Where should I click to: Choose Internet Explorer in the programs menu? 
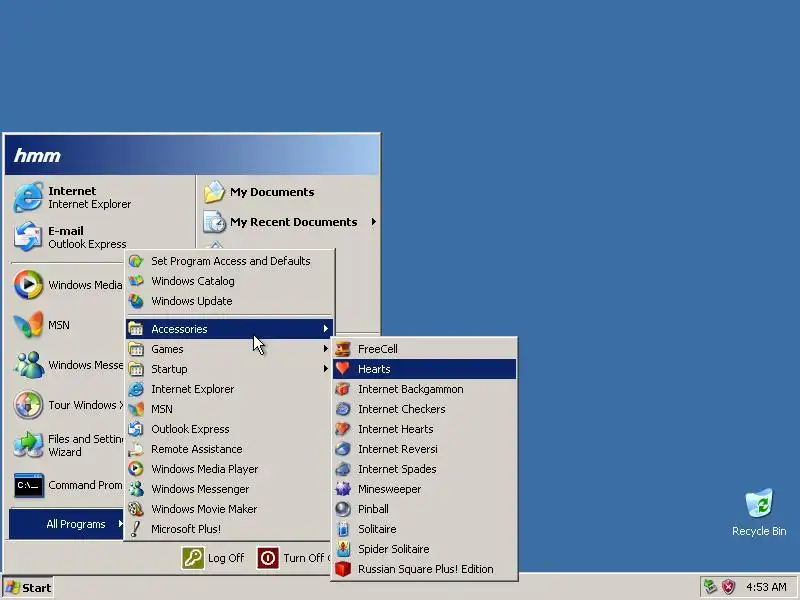point(230,389)
